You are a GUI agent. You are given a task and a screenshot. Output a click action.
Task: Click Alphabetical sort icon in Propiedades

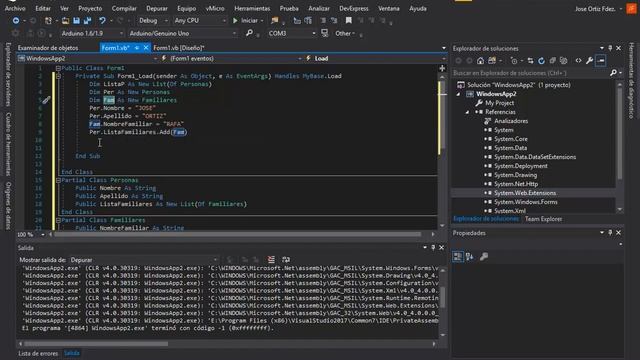469,256
